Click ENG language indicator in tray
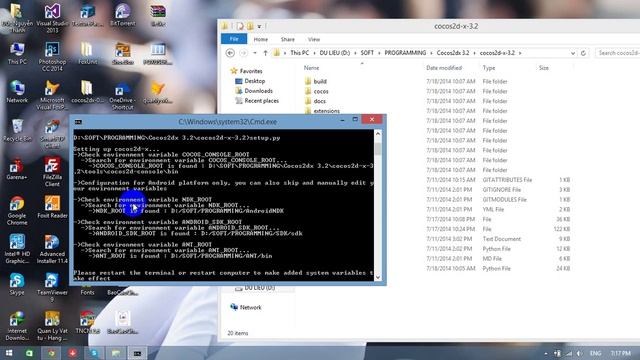The width and height of the screenshot is (640, 360). (x=595, y=353)
